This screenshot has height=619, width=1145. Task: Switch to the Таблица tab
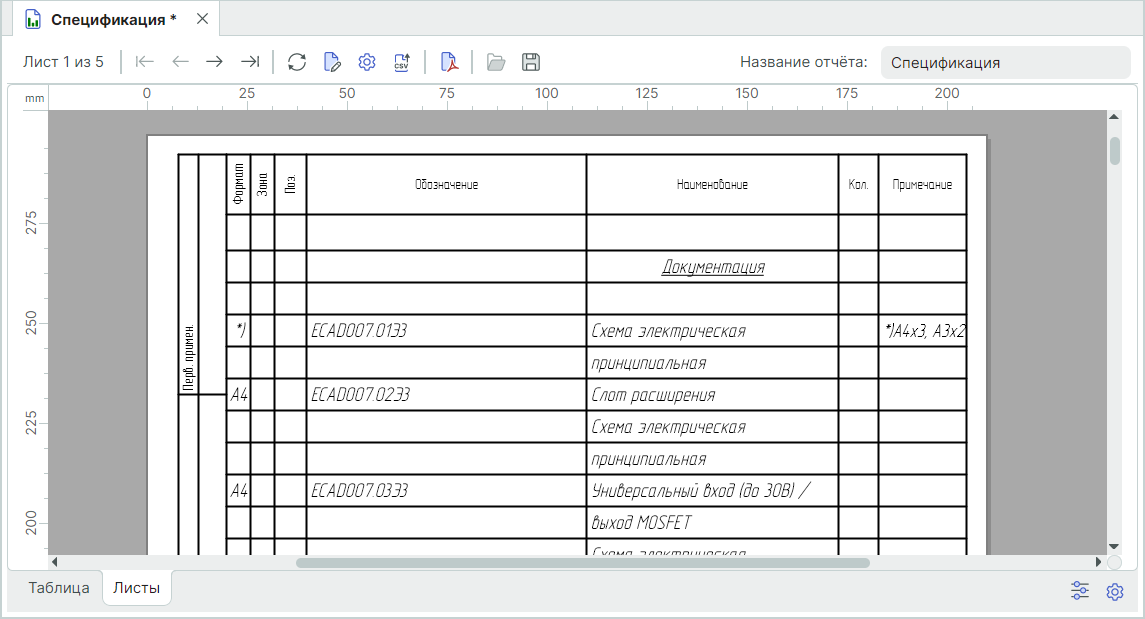pyautogui.click(x=59, y=588)
